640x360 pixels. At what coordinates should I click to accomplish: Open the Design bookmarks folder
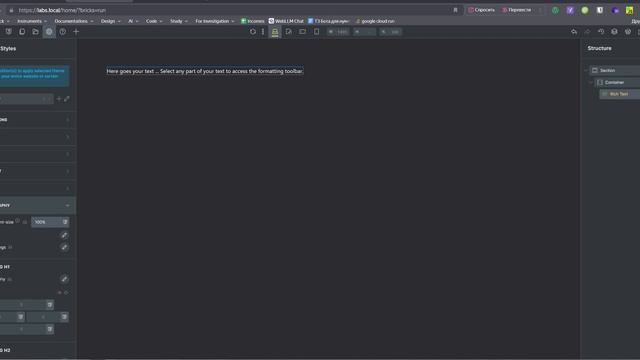(111, 21)
